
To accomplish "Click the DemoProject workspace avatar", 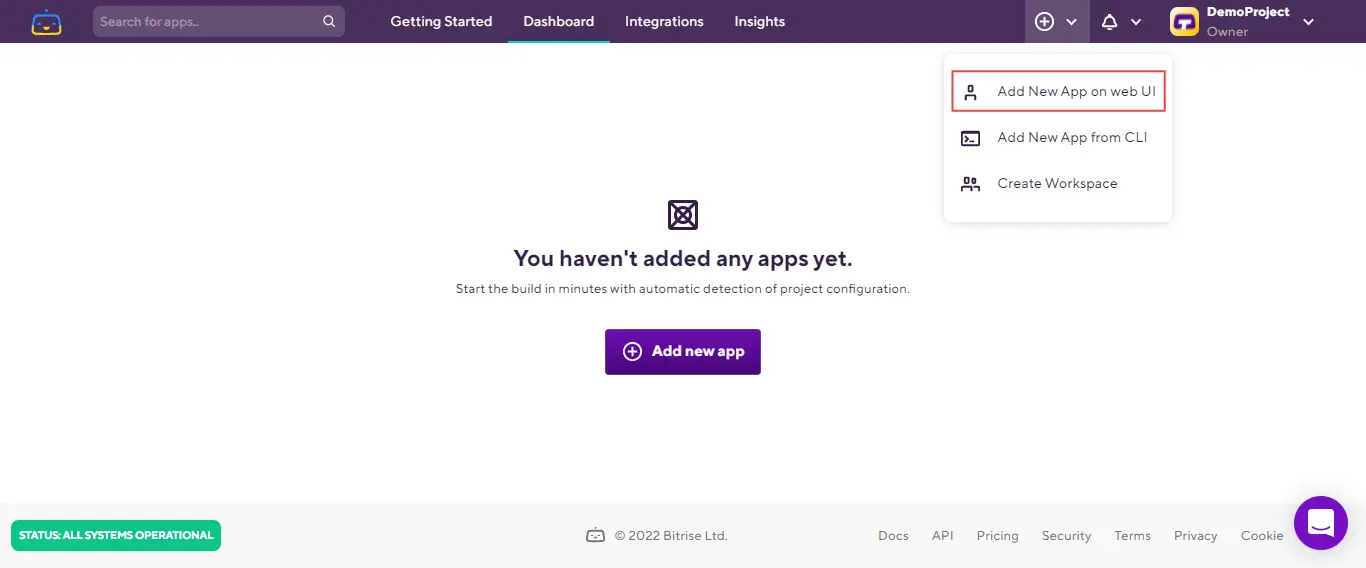I will 1184,22.
